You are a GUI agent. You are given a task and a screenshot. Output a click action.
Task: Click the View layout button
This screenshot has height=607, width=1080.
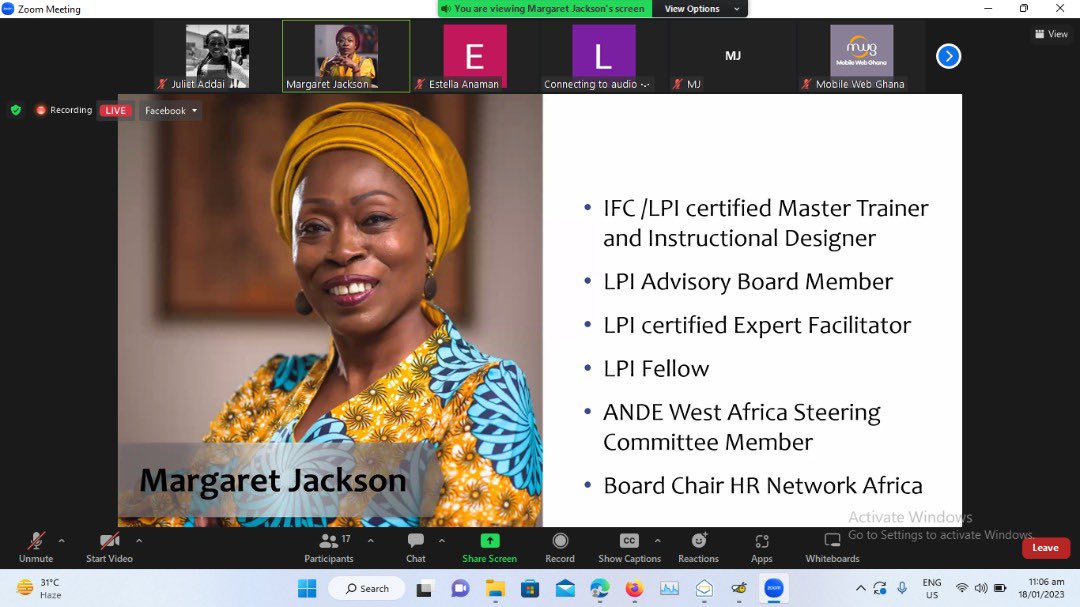tap(1051, 34)
